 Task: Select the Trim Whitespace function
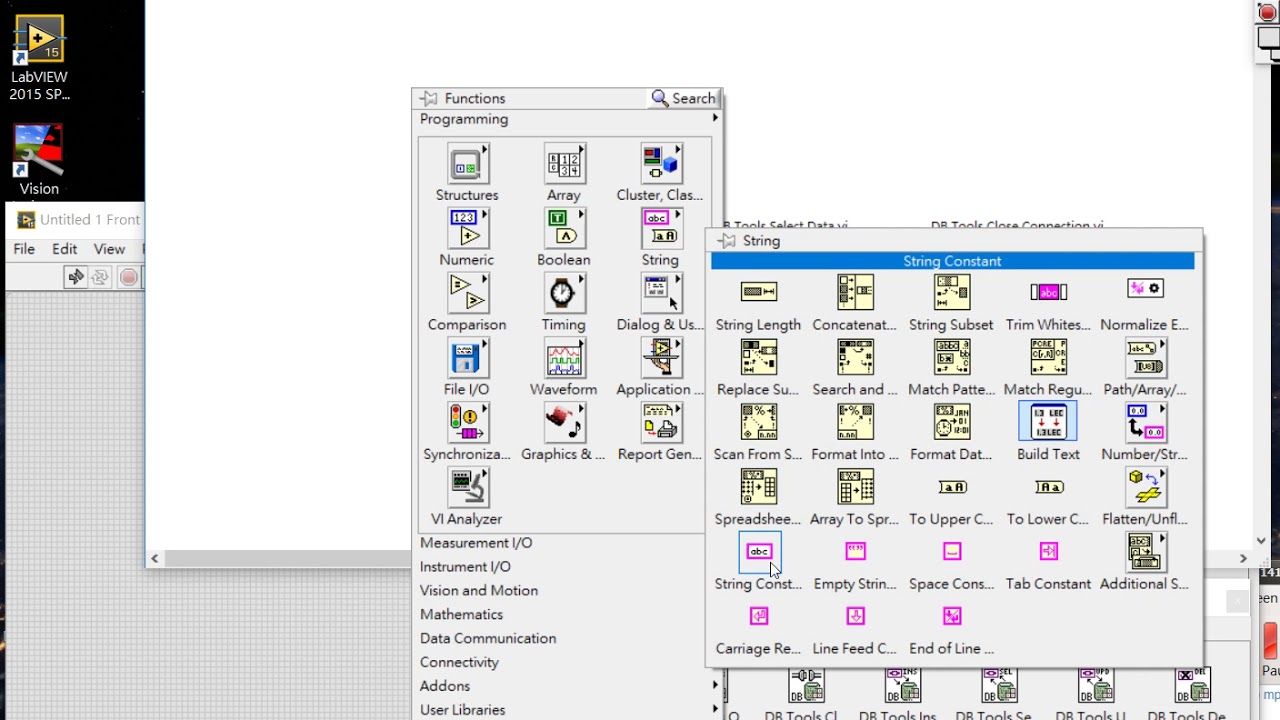tap(1048, 292)
